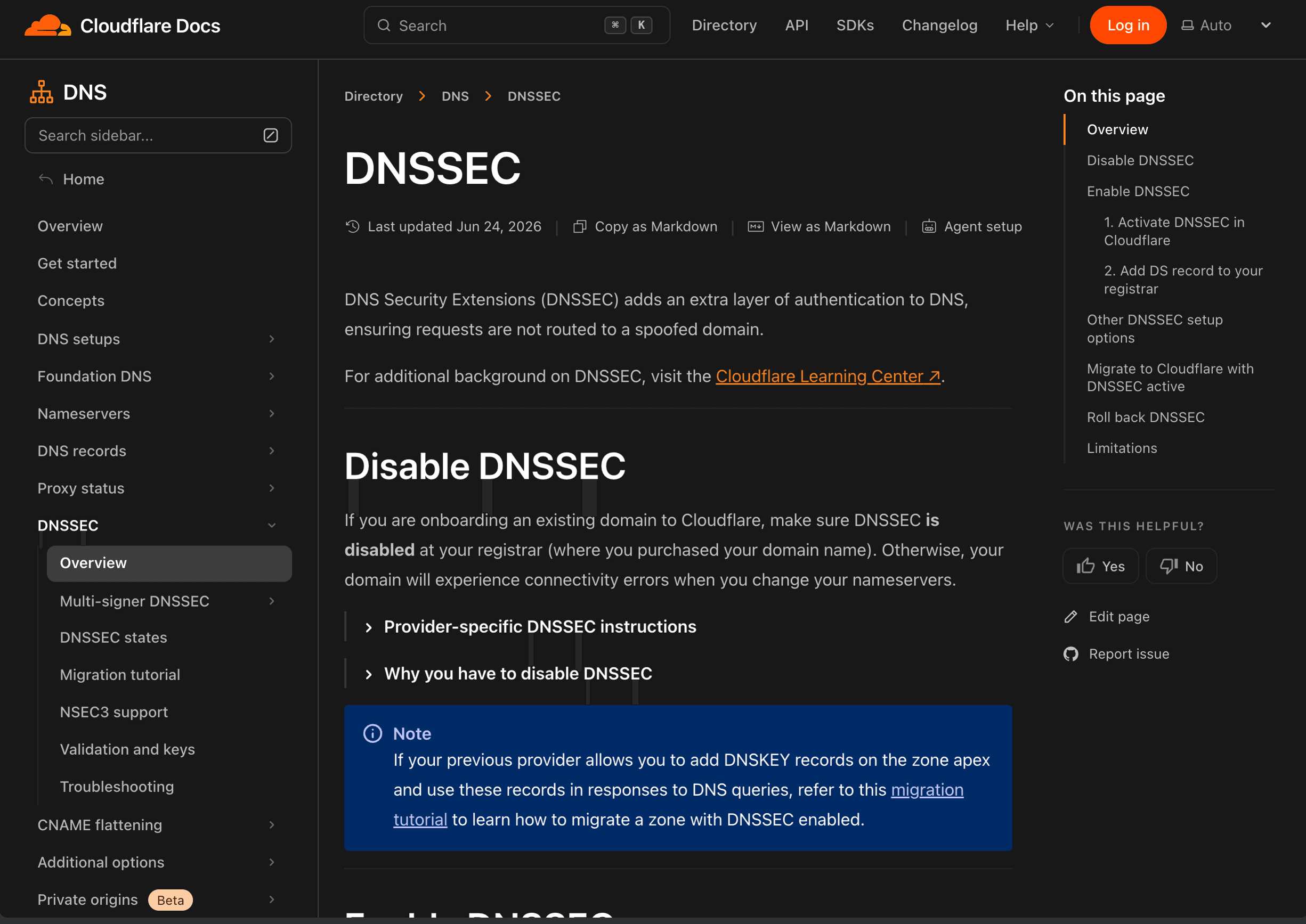
Task: Jump to Limitations in page outline
Action: 1122,448
